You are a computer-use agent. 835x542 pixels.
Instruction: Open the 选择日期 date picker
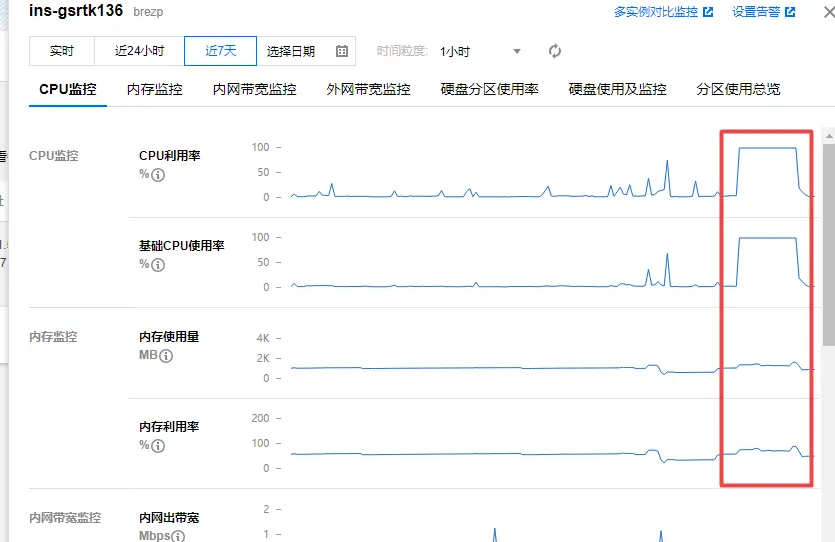tap(306, 51)
